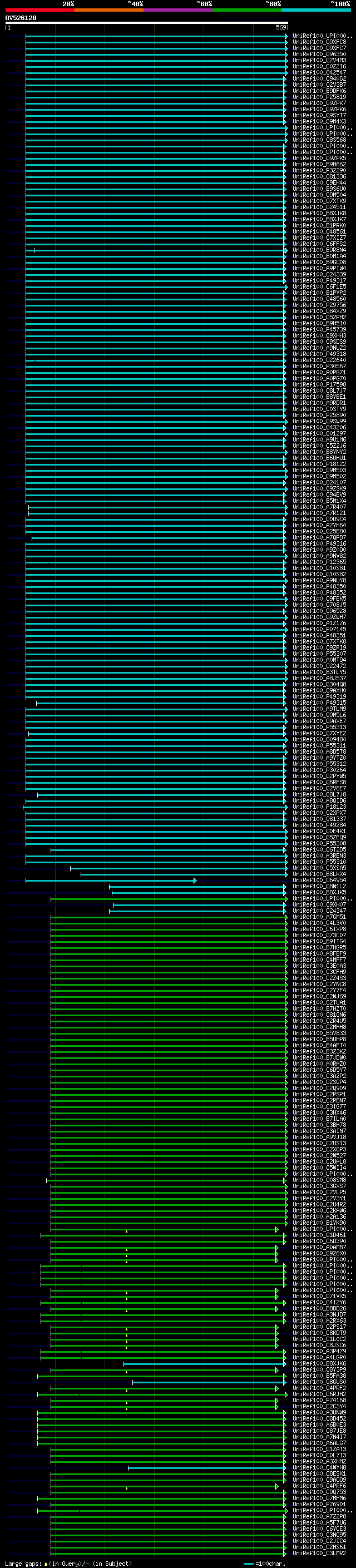The width and height of the screenshot is (356, 1568).
Task: Click the orange ~40% identity legend segment
Action: [x=109, y=10]
